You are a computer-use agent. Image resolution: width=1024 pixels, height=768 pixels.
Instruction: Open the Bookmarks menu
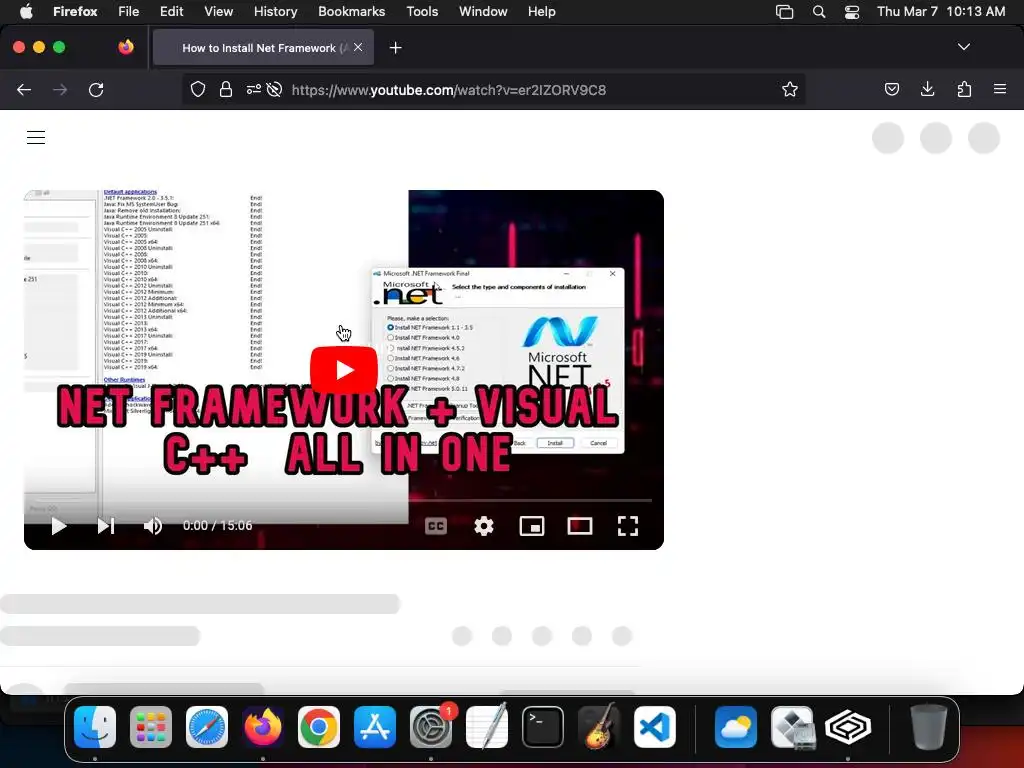(351, 11)
